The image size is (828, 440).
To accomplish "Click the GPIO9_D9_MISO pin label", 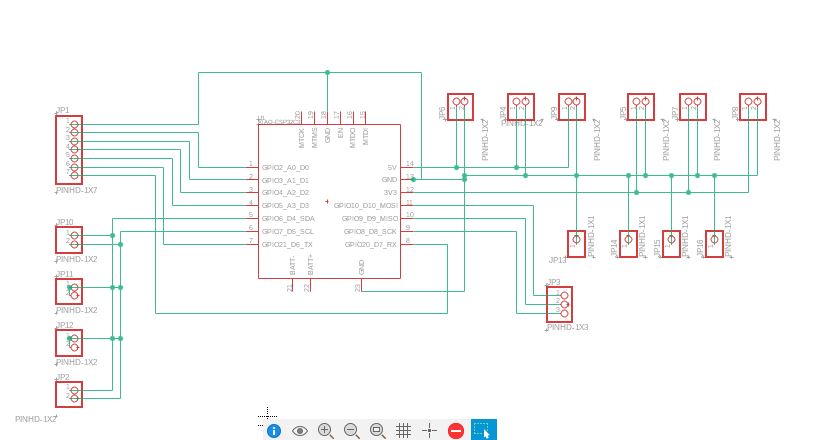I will click(370, 219).
